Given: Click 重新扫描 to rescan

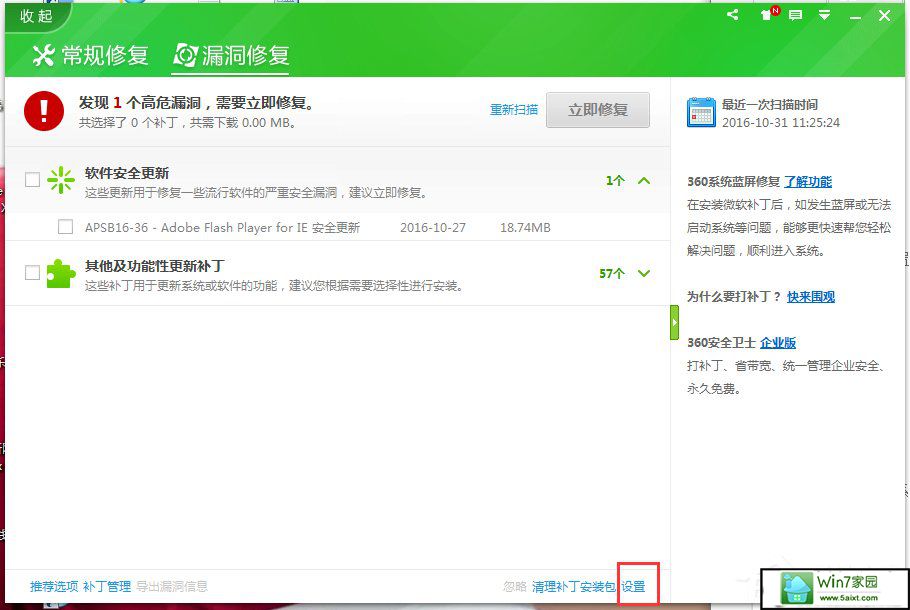Looking at the screenshot, I should [x=514, y=110].
